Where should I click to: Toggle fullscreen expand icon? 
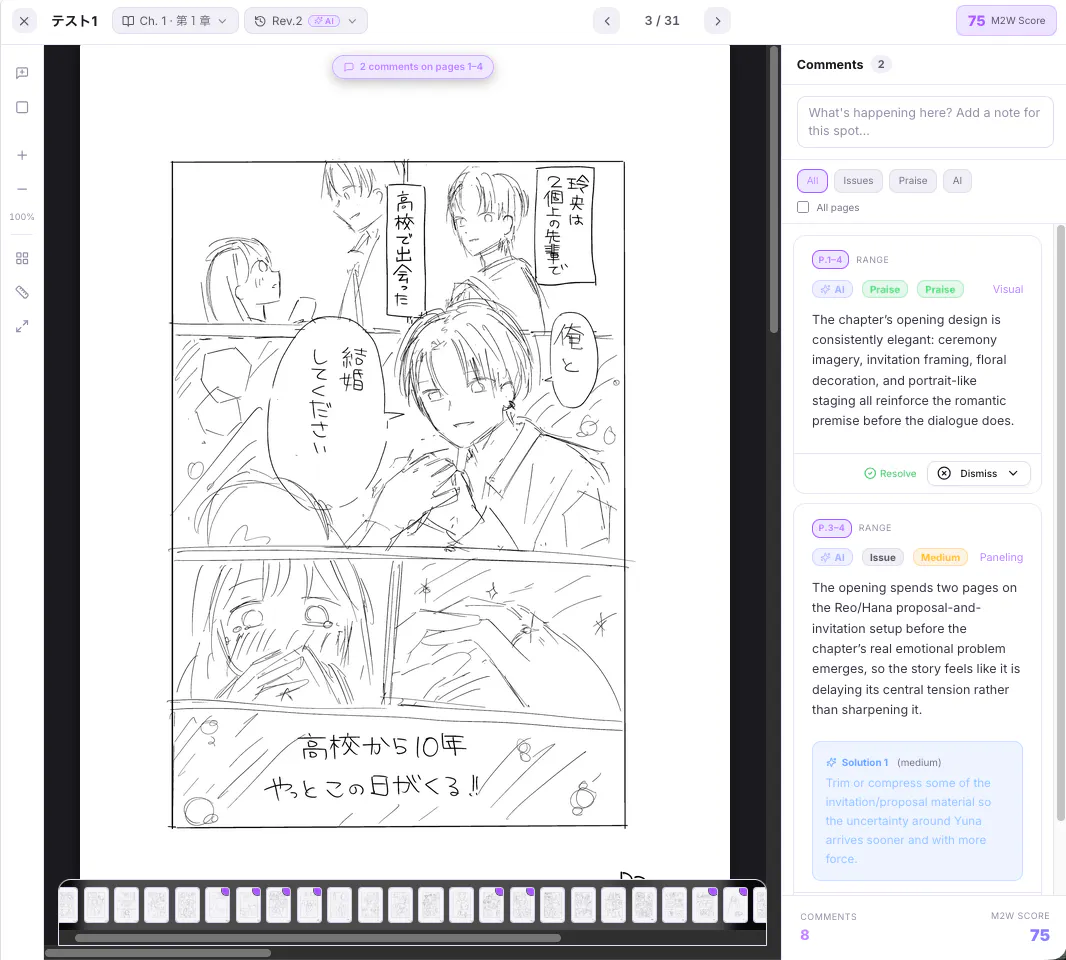pos(22,326)
